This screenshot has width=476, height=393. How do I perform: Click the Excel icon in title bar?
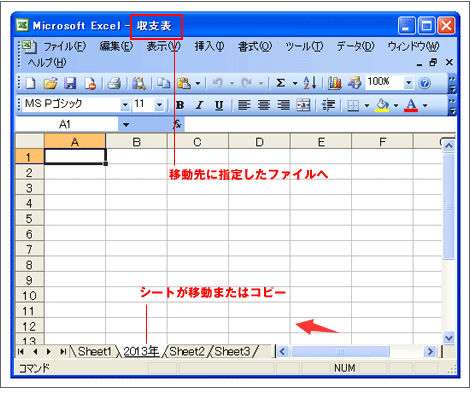click(x=22, y=25)
